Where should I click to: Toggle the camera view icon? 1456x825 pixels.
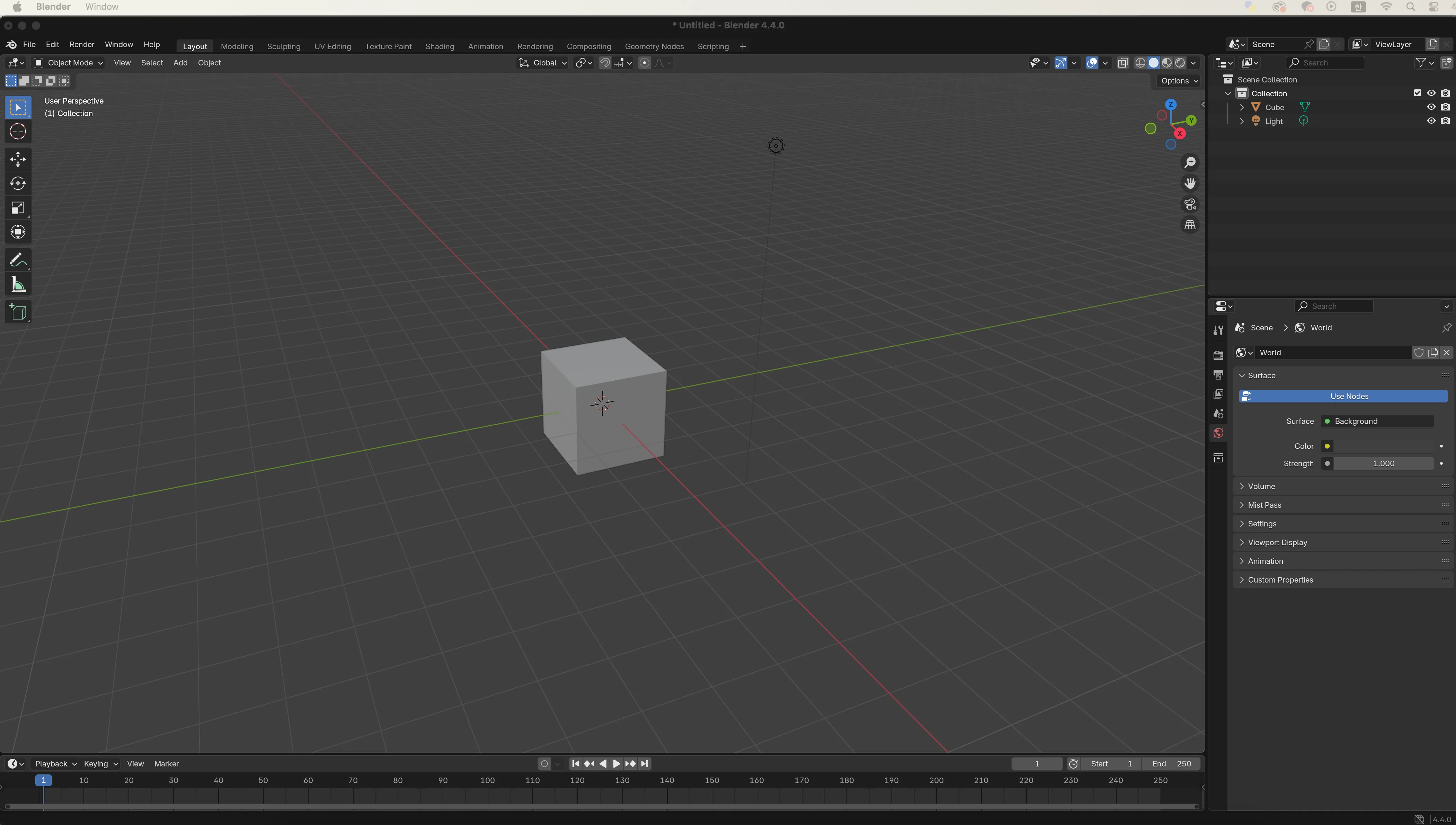click(1190, 204)
